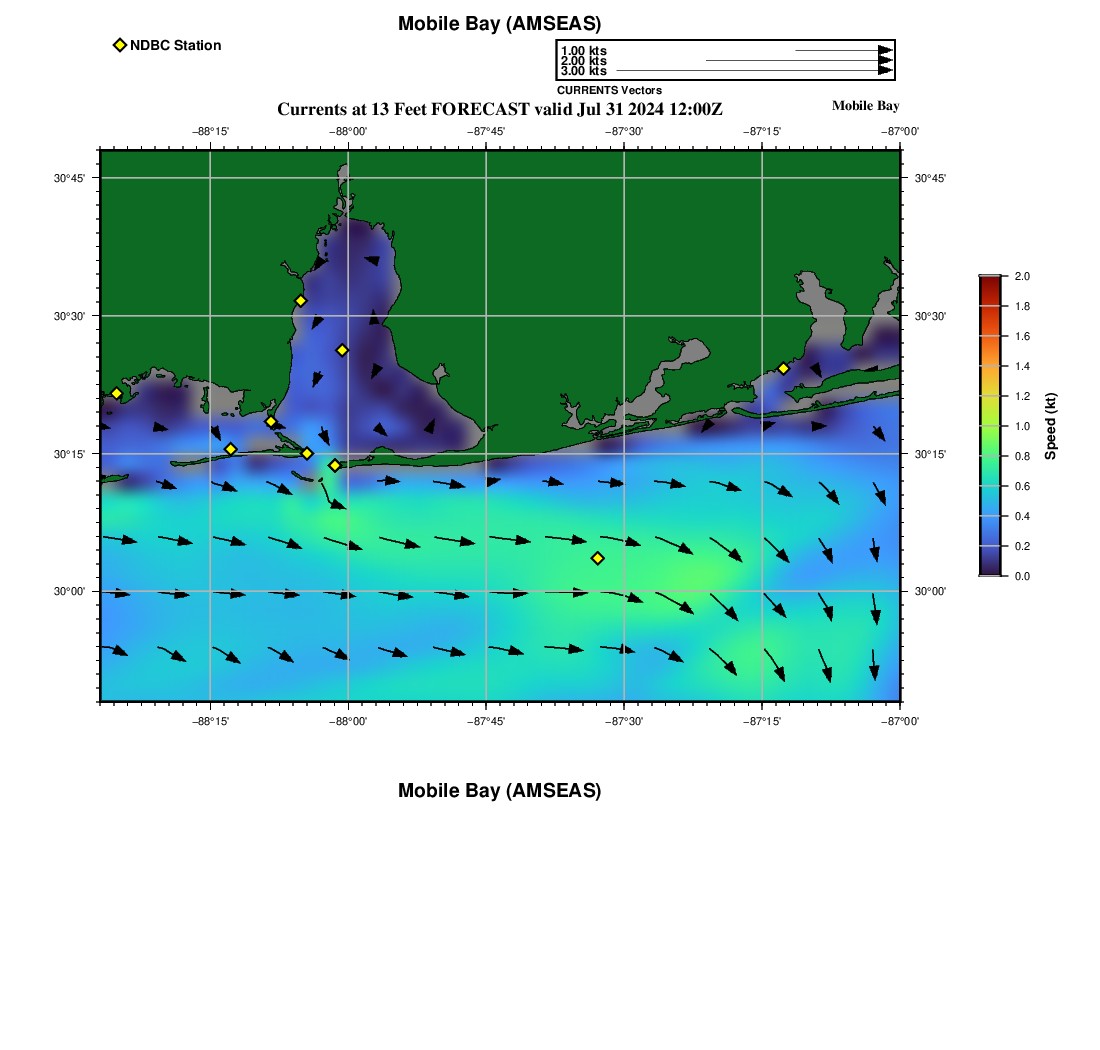Click the 'CURRENTS Vectors' caption under the legend
The width and height of the screenshot is (1100, 1050).
point(609,90)
